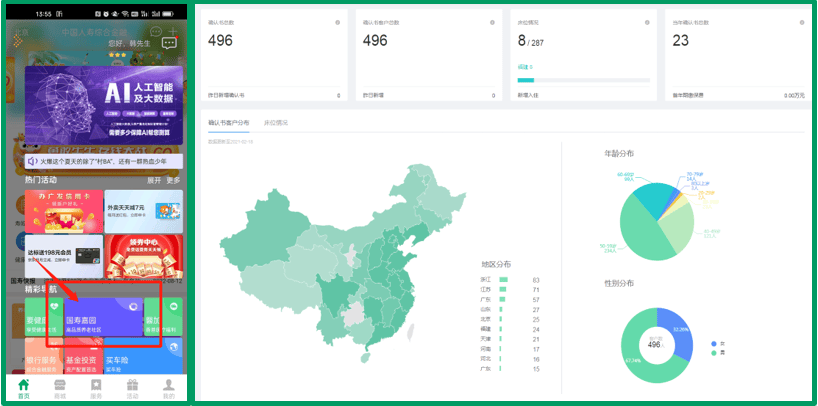The height and width of the screenshot is (406, 818).
Task: Toggle the blue 女 legend item in gender chart
Action: coord(712,342)
